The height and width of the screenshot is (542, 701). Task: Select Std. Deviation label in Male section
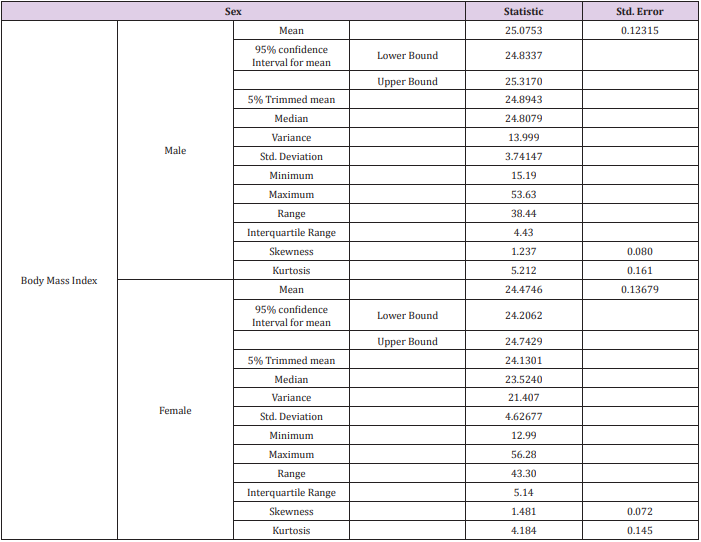[291, 157]
